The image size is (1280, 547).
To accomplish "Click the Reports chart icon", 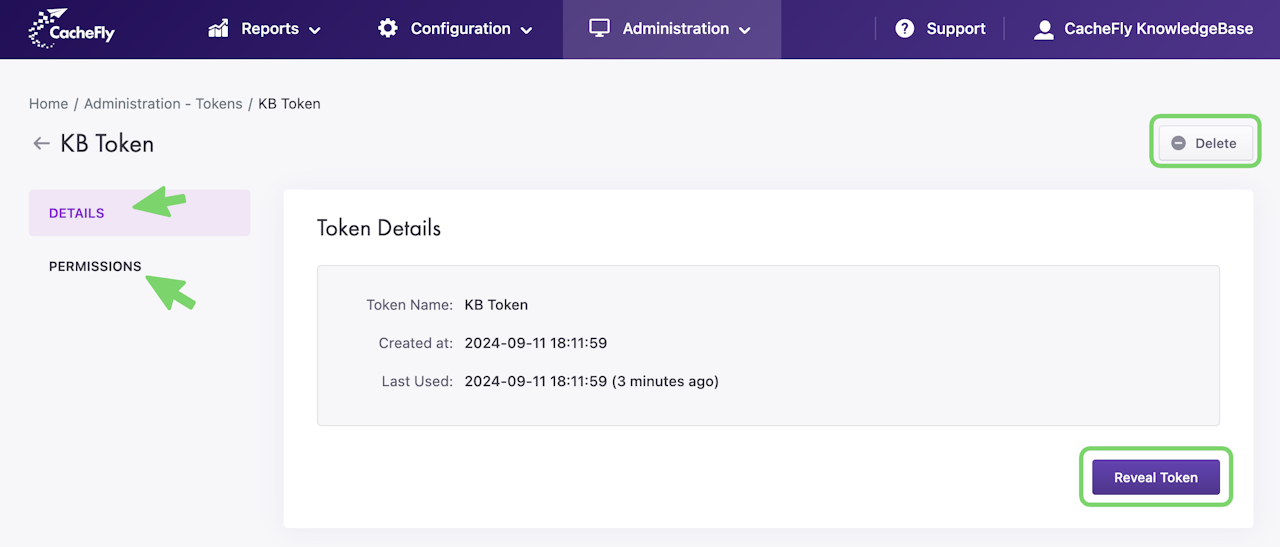I will point(218,28).
